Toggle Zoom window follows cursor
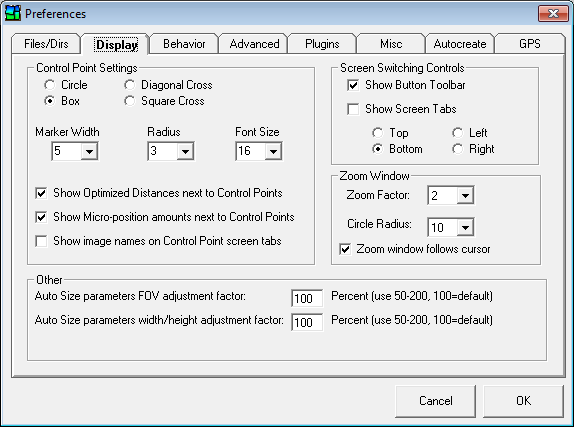The image size is (574, 427). pyautogui.click(x=345, y=249)
